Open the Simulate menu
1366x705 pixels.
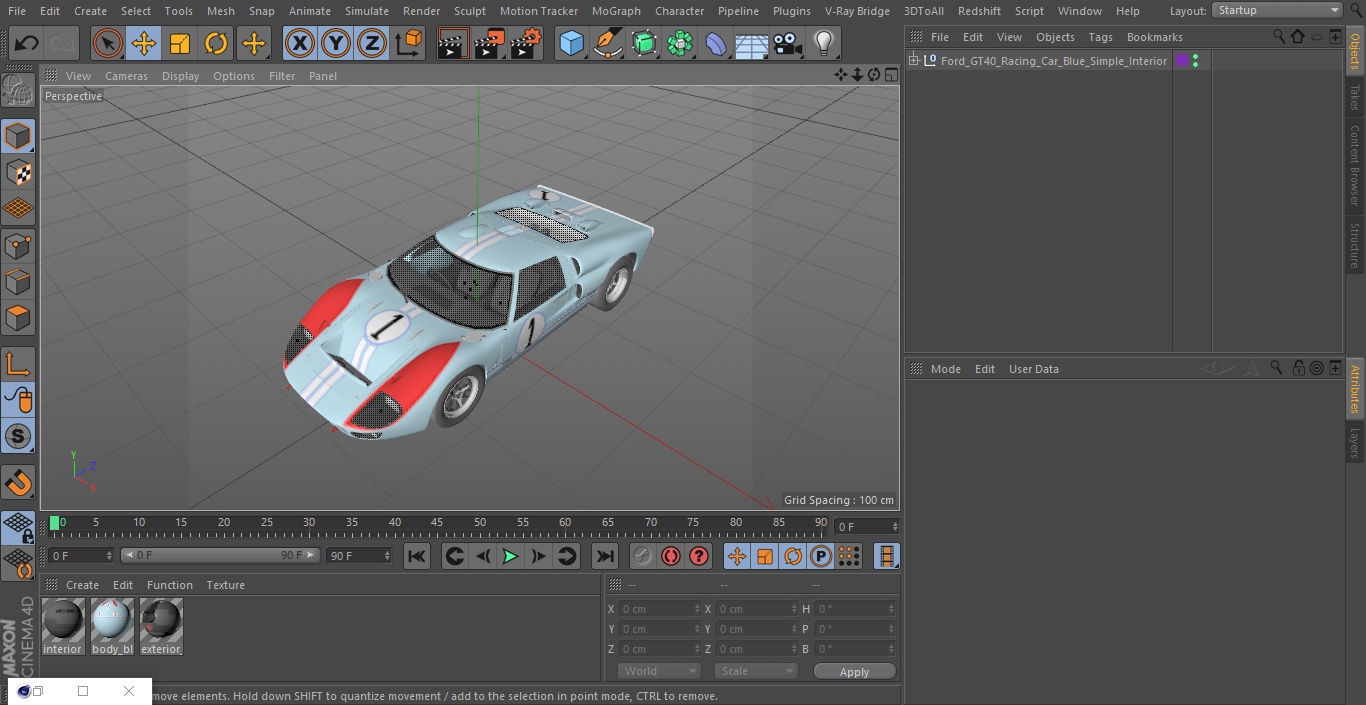tap(366, 11)
